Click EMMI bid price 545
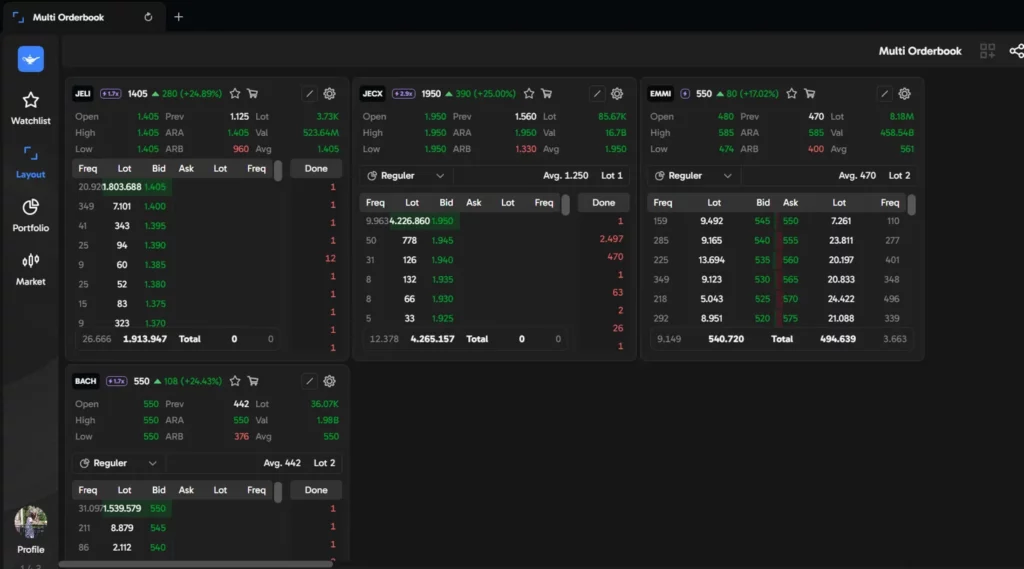 (762, 221)
